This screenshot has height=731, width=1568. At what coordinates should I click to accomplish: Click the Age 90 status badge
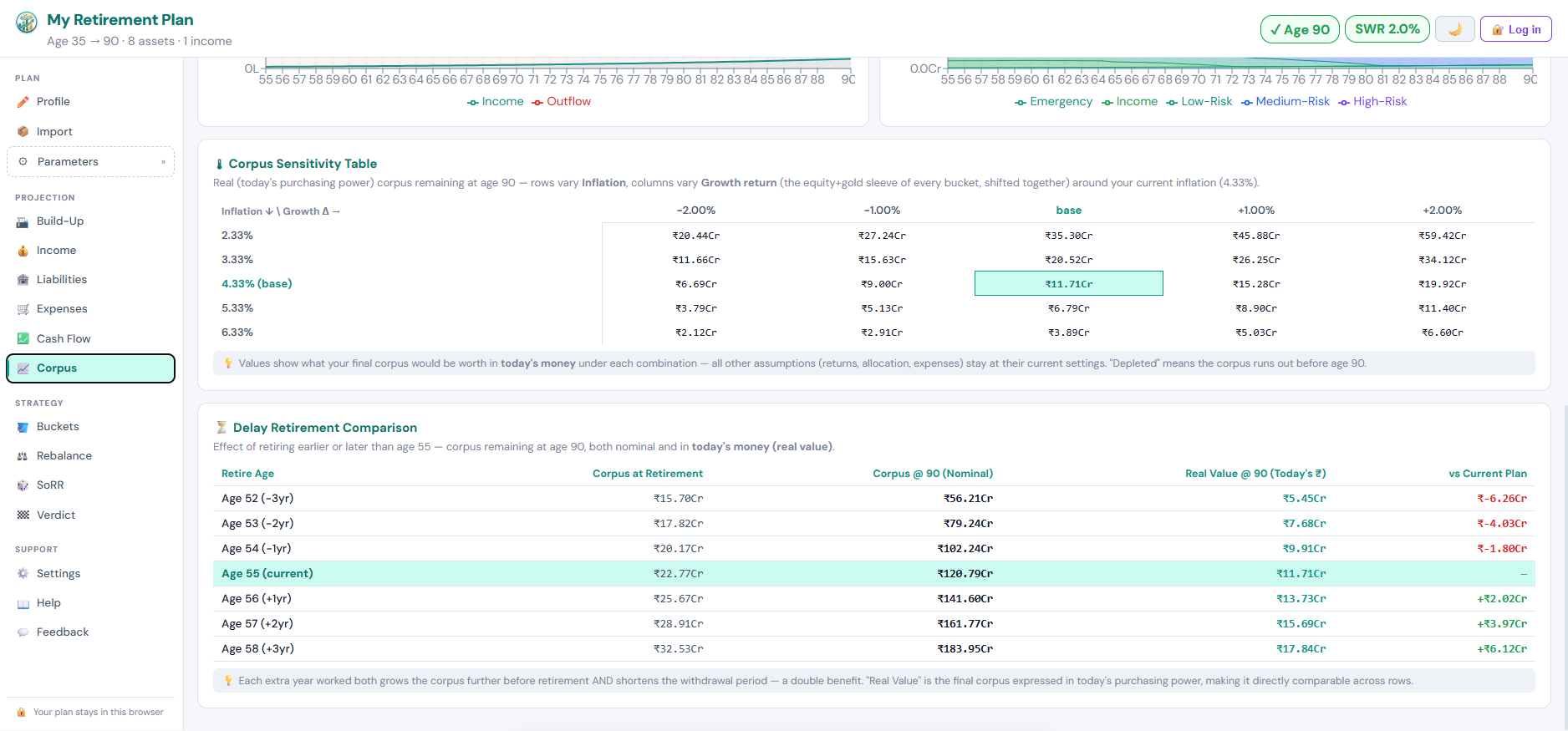(1300, 29)
